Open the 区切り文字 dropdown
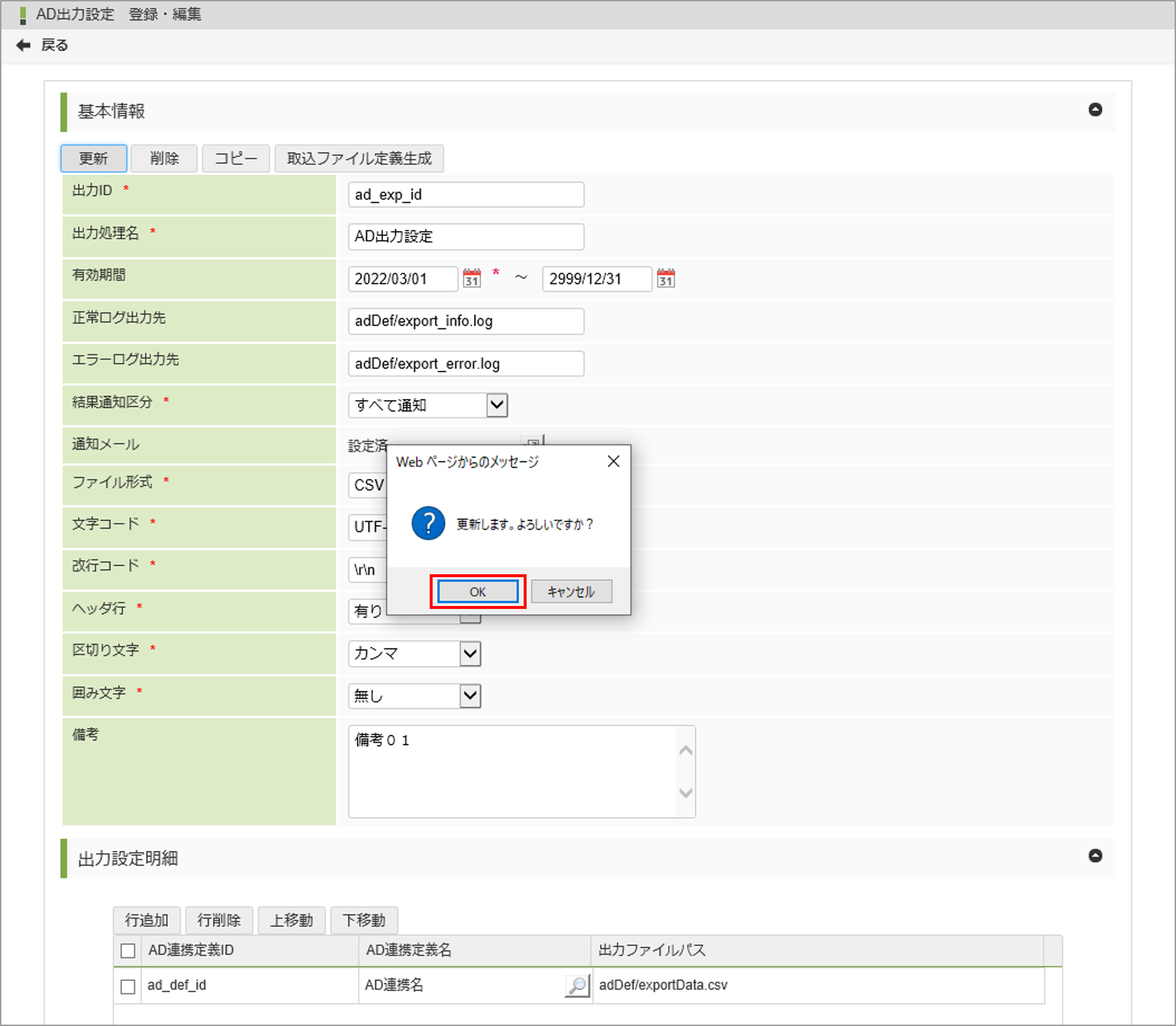Viewport: 1176px width, 1026px height. [x=470, y=653]
